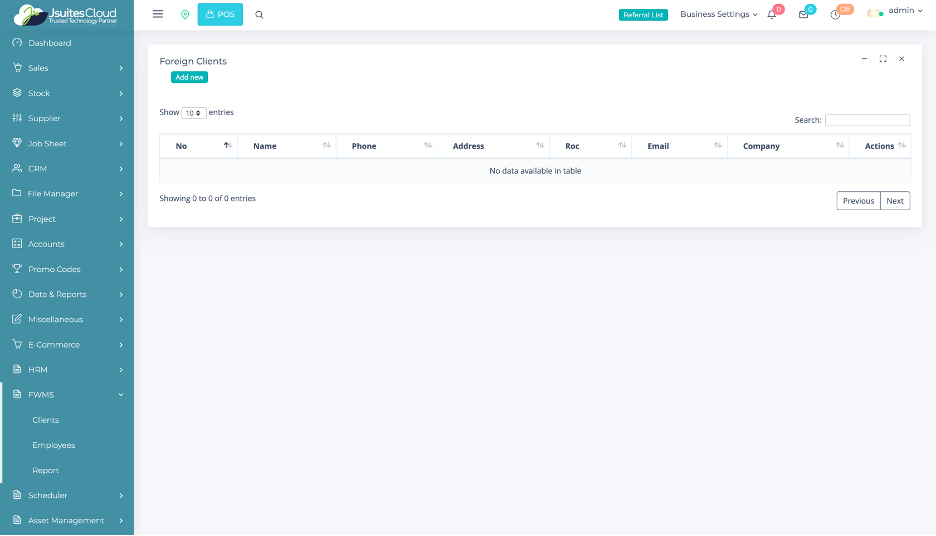The width and height of the screenshot is (936, 536).
Task: Click the table Search input field
Action: coord(867,120)
